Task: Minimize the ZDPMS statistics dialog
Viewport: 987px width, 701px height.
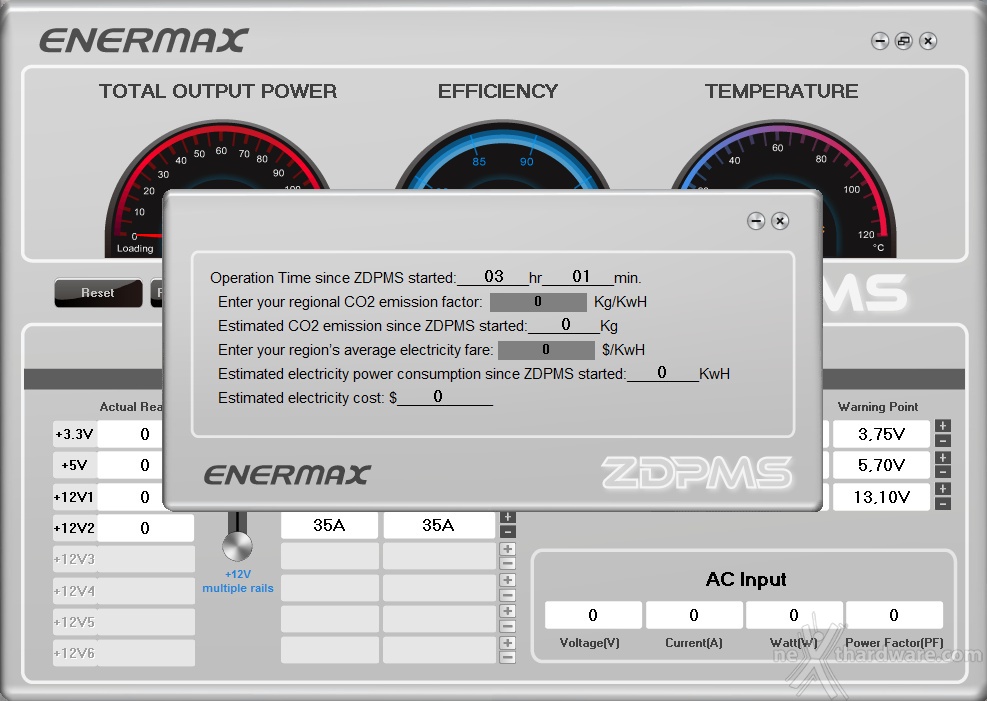Action: 756,221
